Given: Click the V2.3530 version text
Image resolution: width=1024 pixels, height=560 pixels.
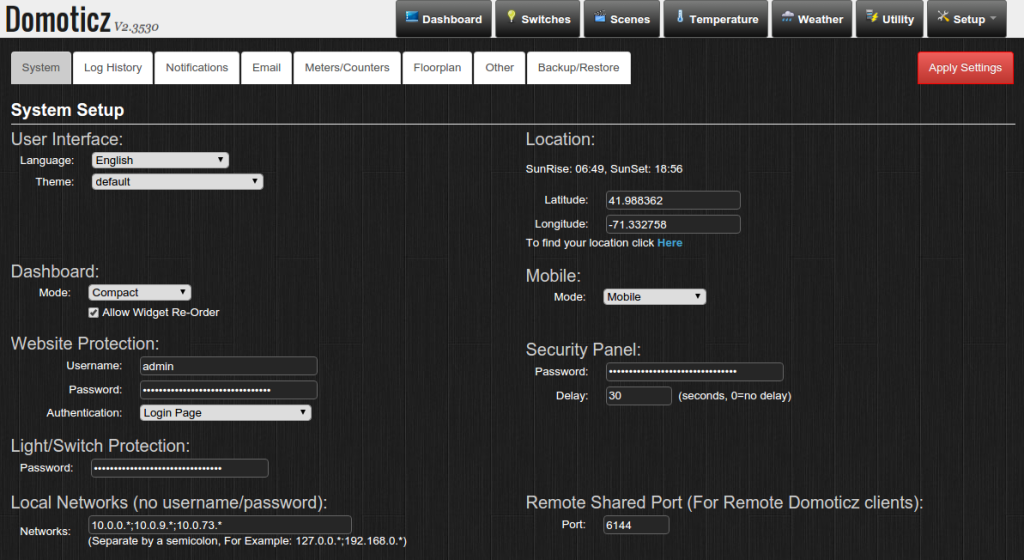Looking at the screenshot, I should pos(136,27).
